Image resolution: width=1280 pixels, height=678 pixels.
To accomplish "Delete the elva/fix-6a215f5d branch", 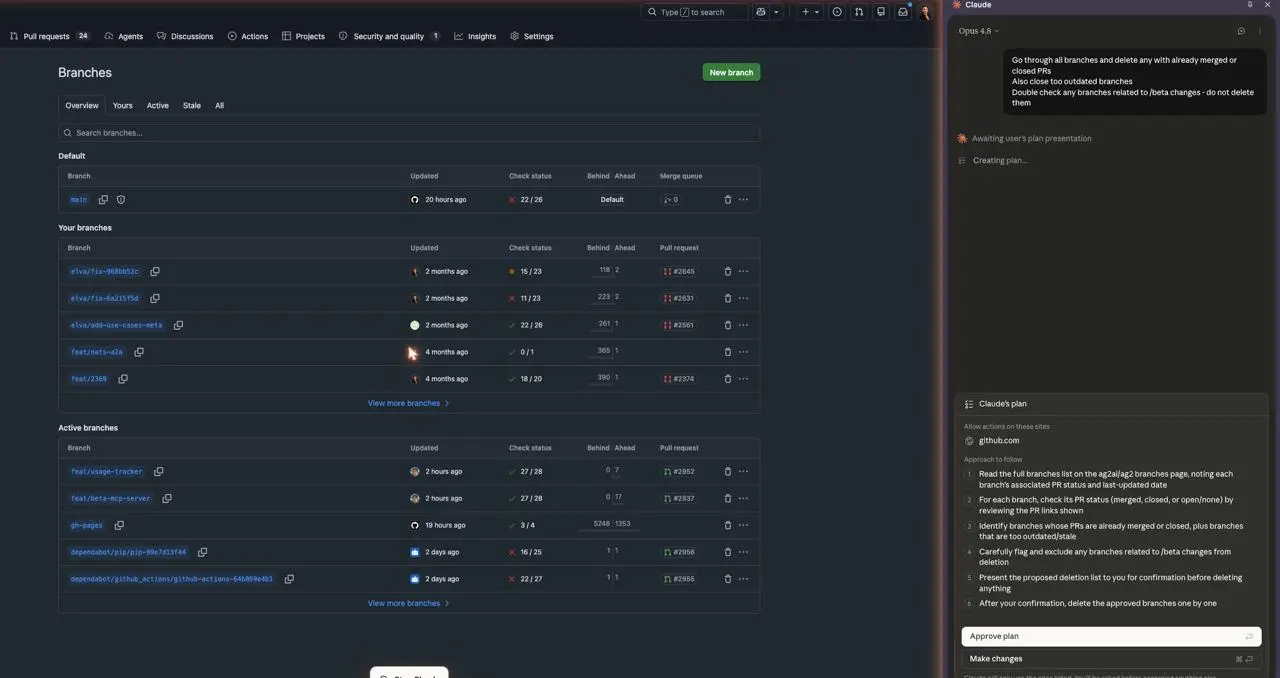I will point(728,298).
